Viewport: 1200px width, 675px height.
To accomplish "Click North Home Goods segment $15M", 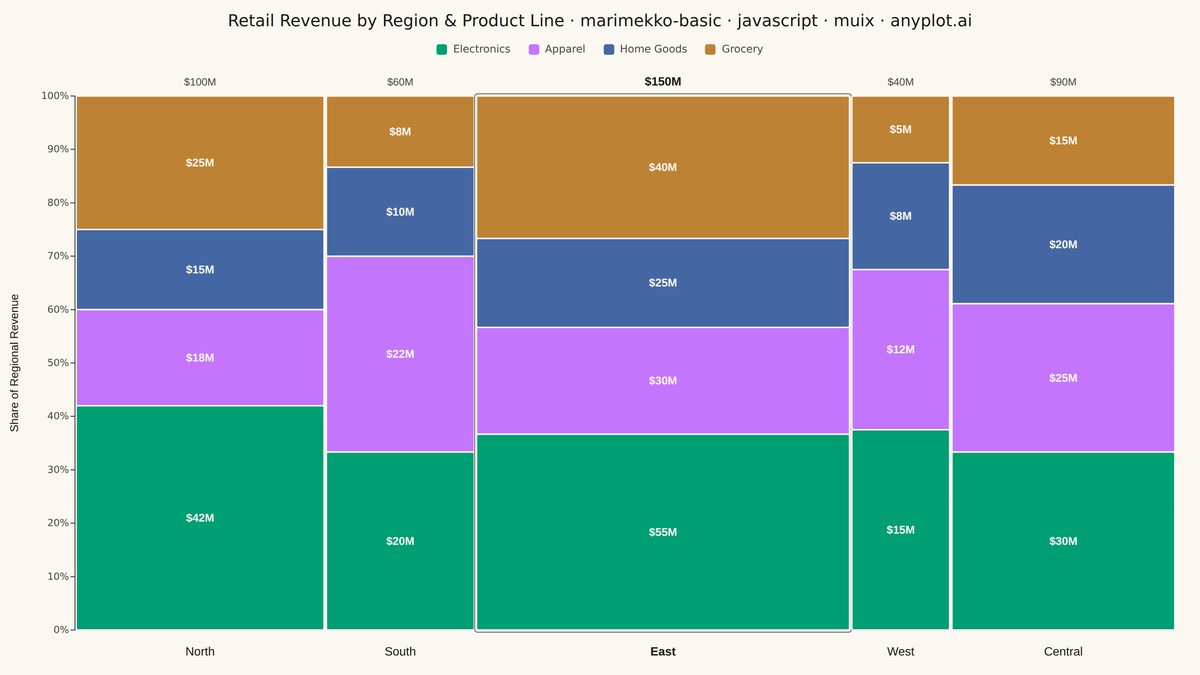I will 200,270.
